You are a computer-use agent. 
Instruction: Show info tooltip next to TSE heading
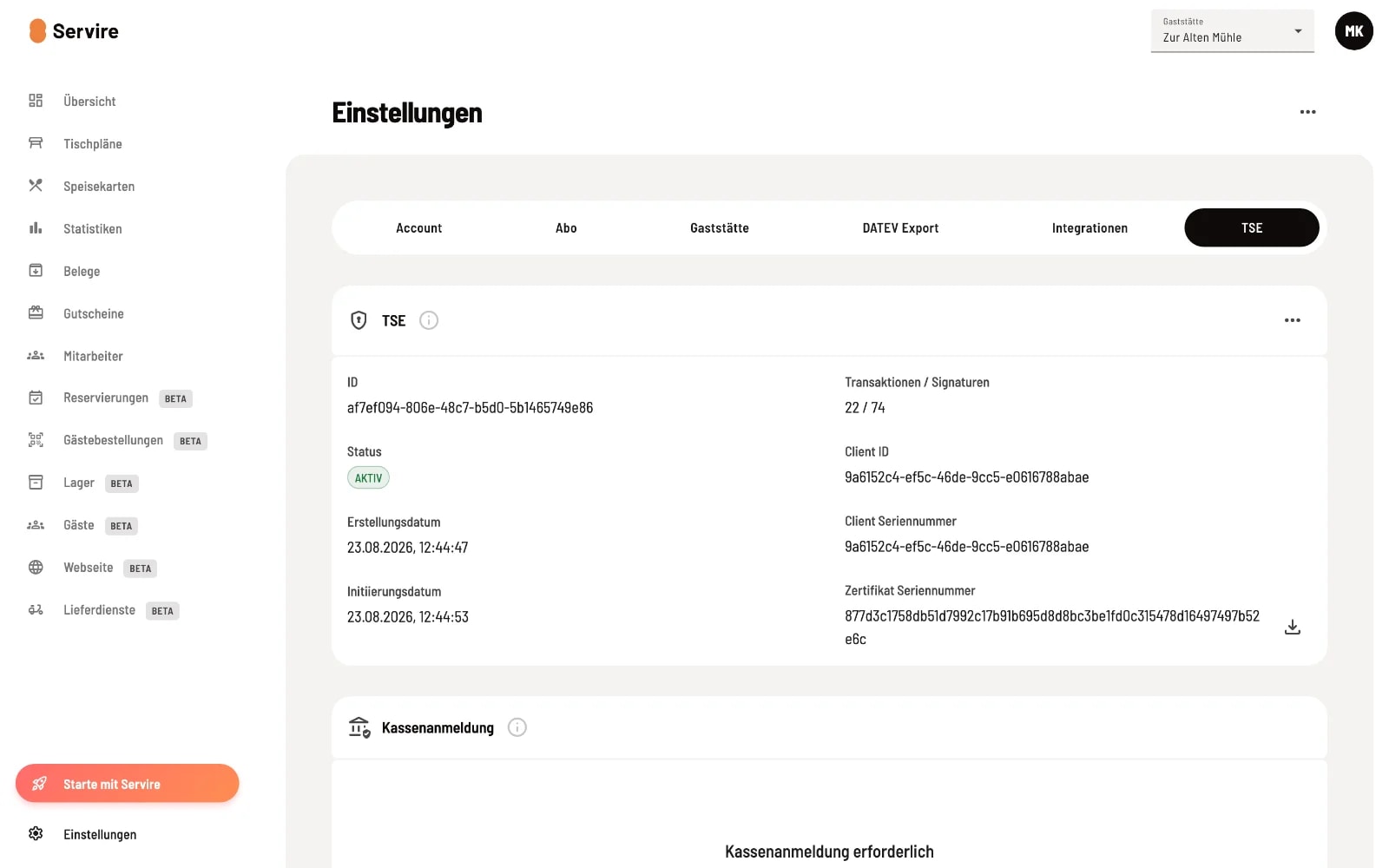click(x=429, y=320)
